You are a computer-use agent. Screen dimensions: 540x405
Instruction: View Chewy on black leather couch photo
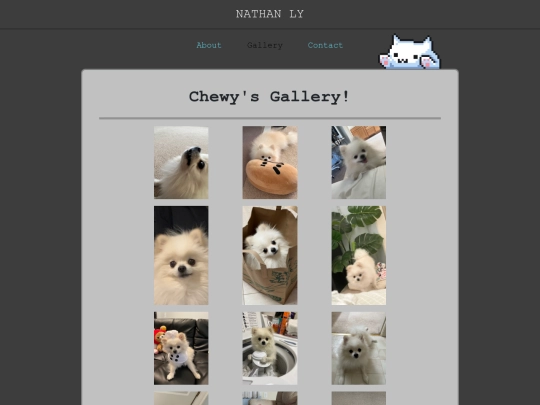[x=181, y=348]
